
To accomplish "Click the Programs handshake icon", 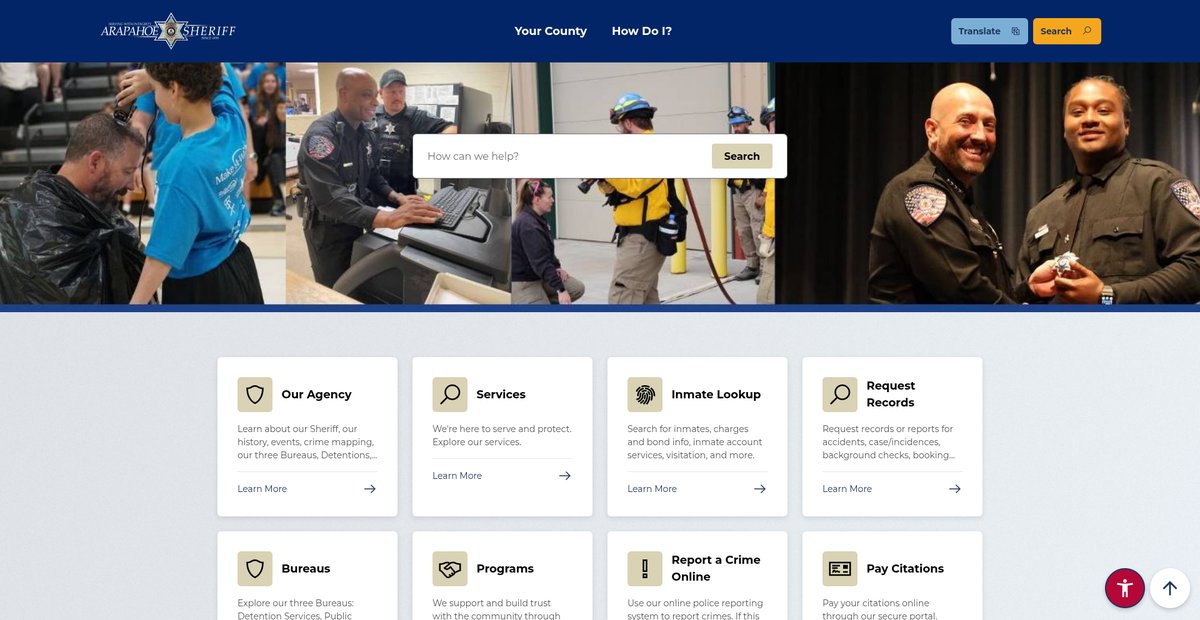I will pyautogui.click(x=450, y=568).
